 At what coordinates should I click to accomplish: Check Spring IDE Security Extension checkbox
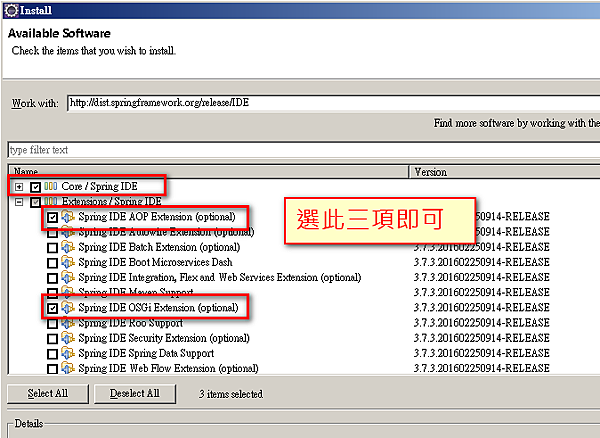click(52, 339)
